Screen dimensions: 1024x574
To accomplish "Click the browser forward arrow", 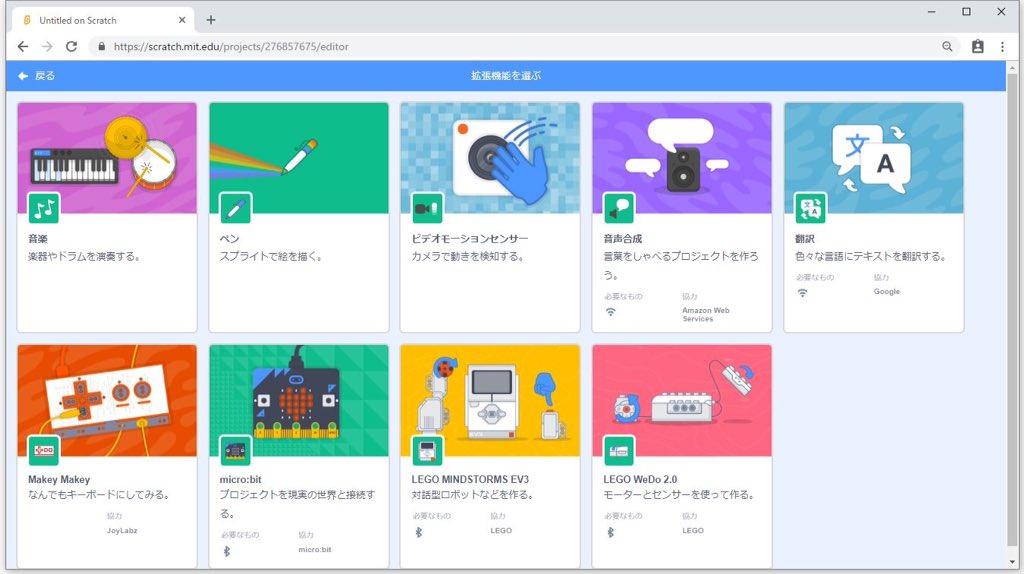I will [47, 46].
